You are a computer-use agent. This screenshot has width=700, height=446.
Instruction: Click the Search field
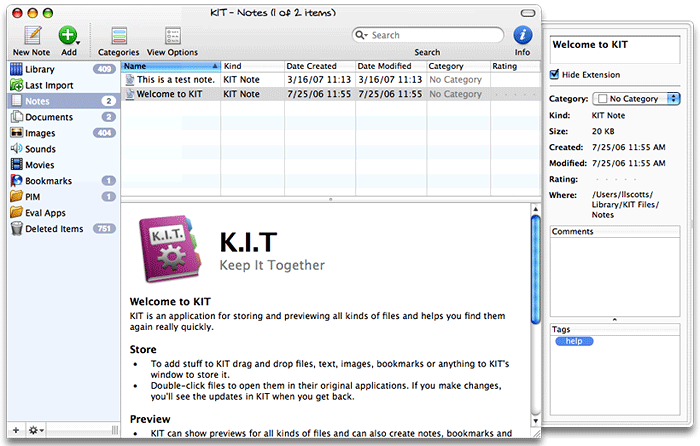(x=428, y=35)
